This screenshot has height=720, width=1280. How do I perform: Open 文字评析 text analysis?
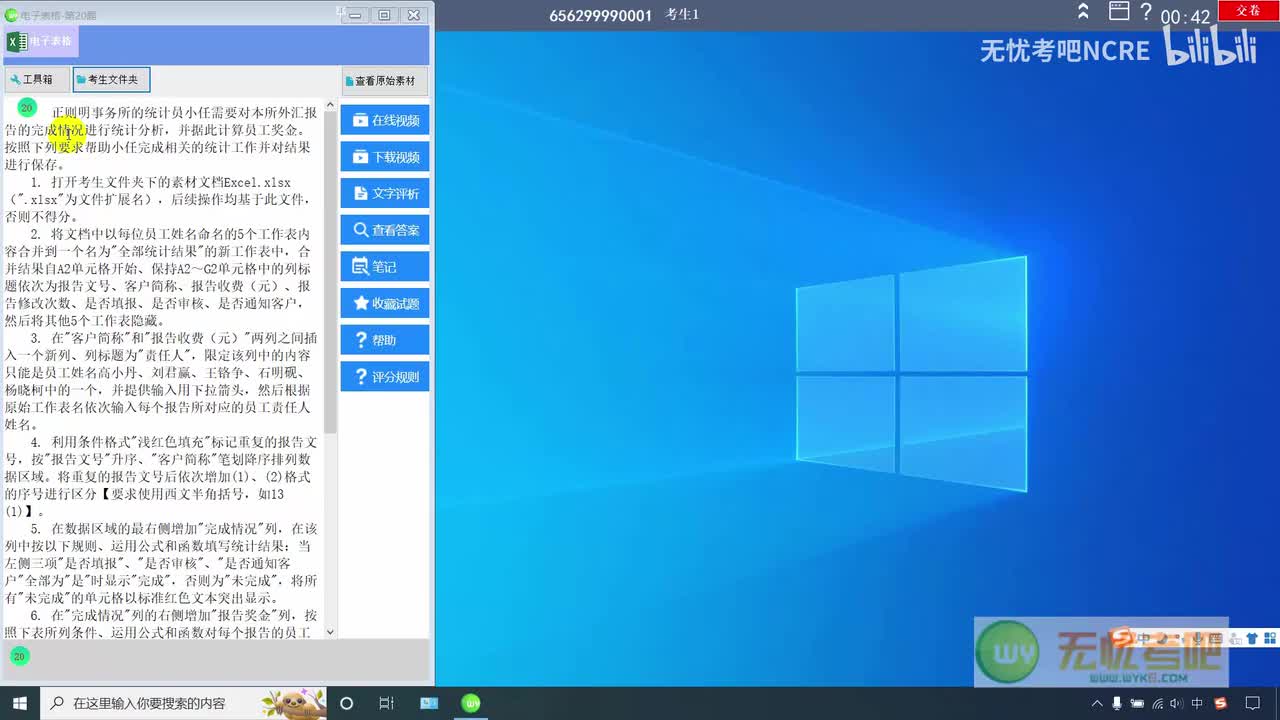click(385, 193)
